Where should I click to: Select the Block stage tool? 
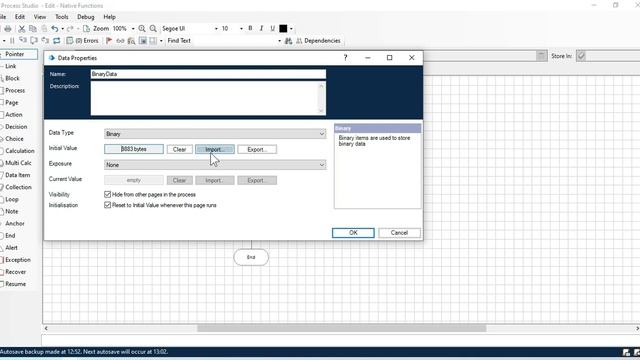(x=12, y=78)
